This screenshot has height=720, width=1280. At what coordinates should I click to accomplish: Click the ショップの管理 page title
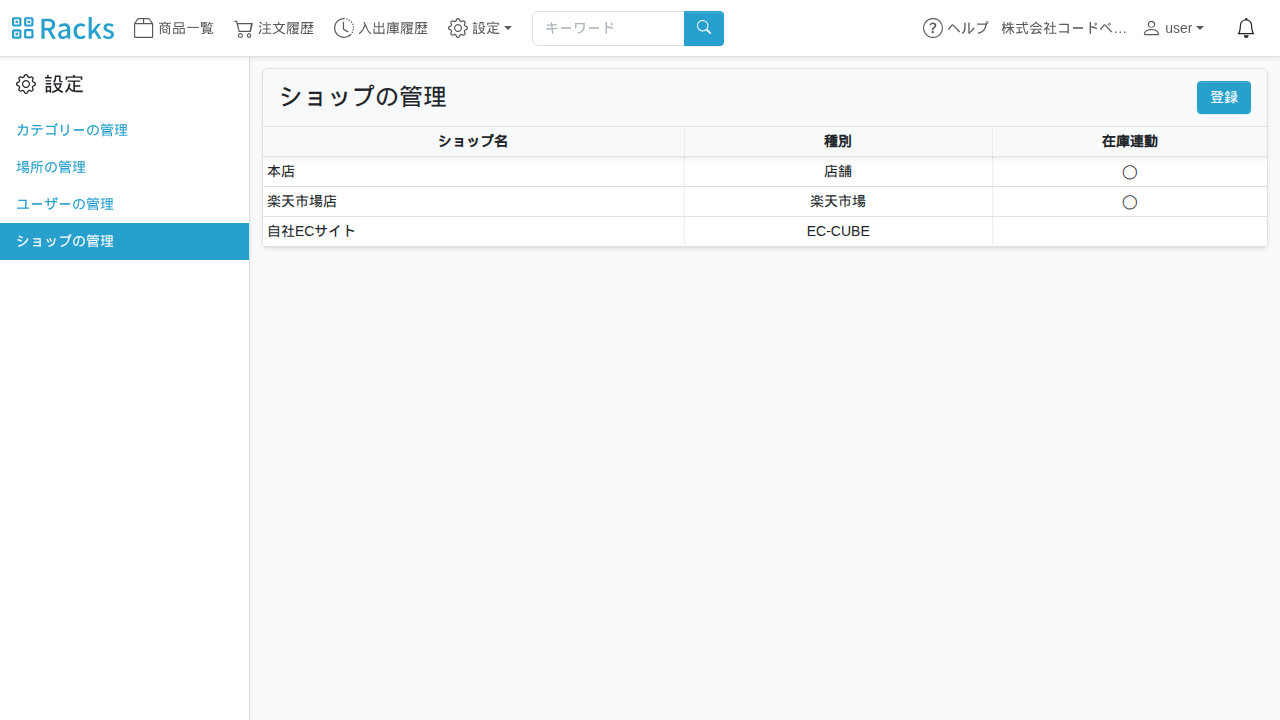(x=362, y=97)
